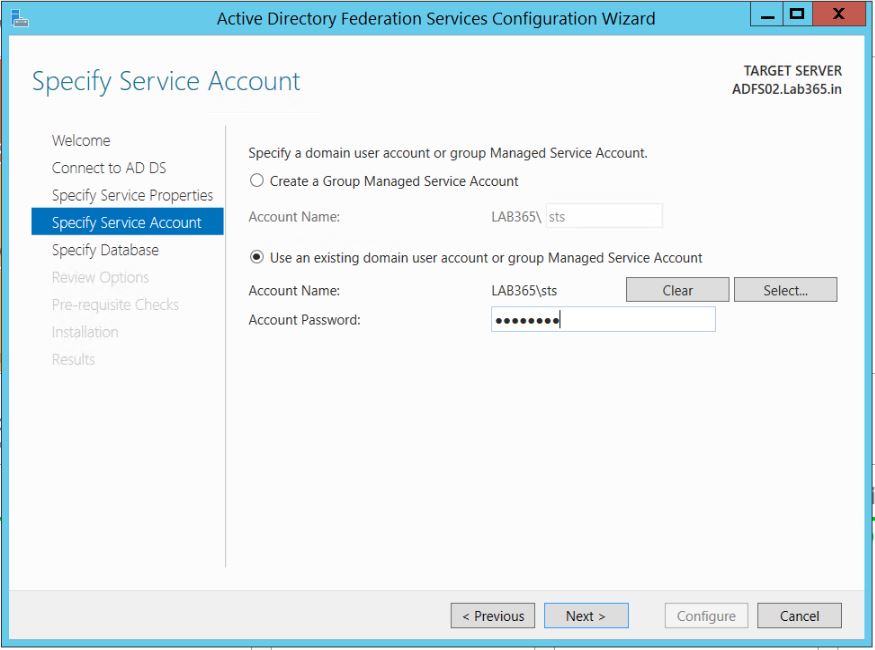Screen dimensions: 875x650
Task: Click the Pre-requisite Checks step
Action: pyautogui.click(x=115, y=304)
